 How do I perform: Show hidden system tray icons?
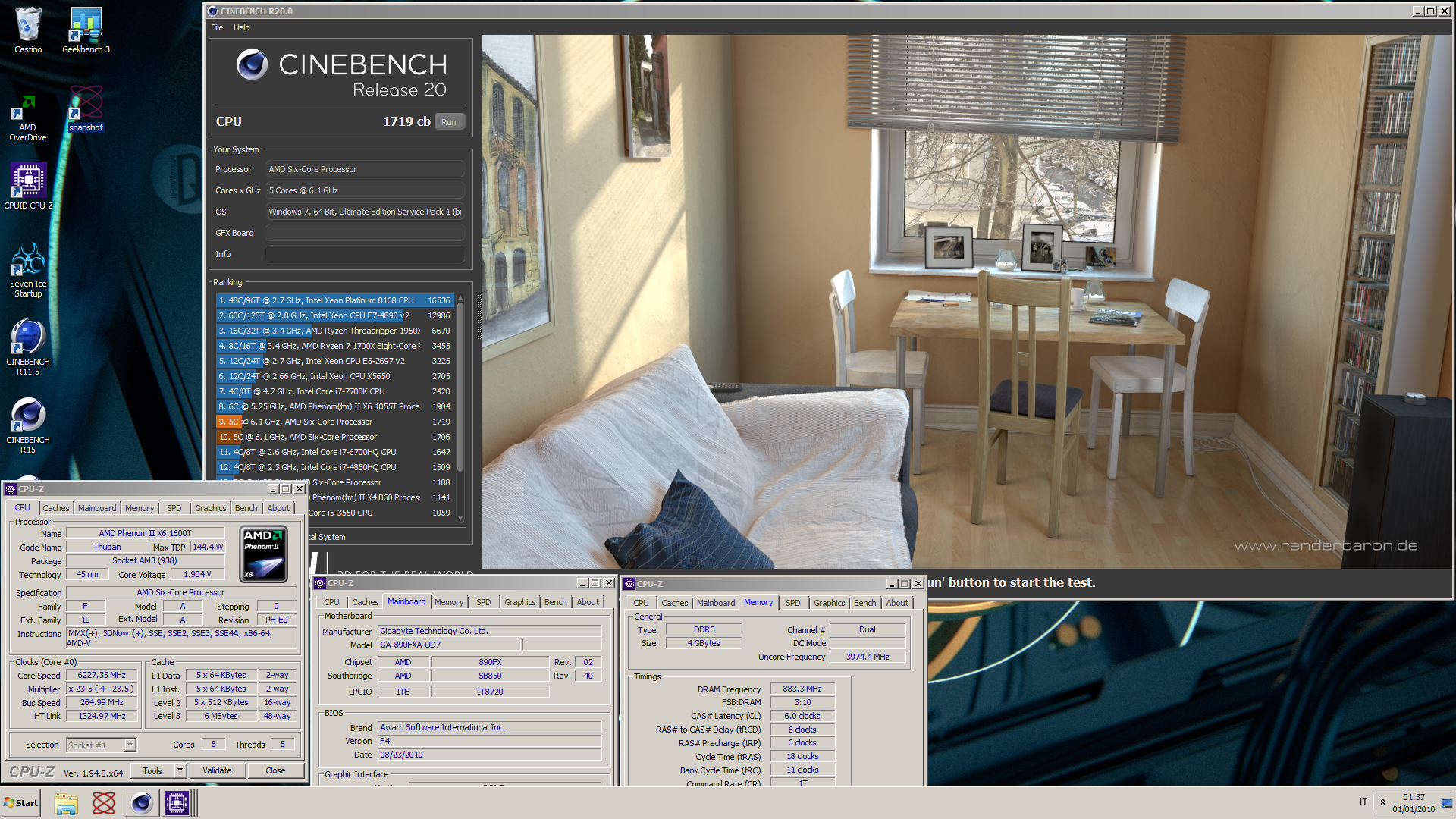point(1382,802)
